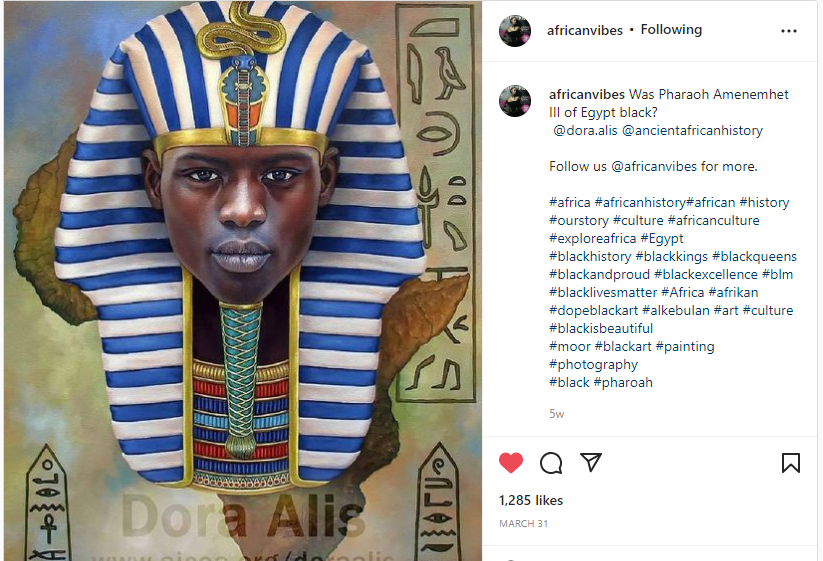Image resolution: width=823 pixels, height=561 pixels.
Task: Toggle the Following button
Action: [x=671, y=30]
